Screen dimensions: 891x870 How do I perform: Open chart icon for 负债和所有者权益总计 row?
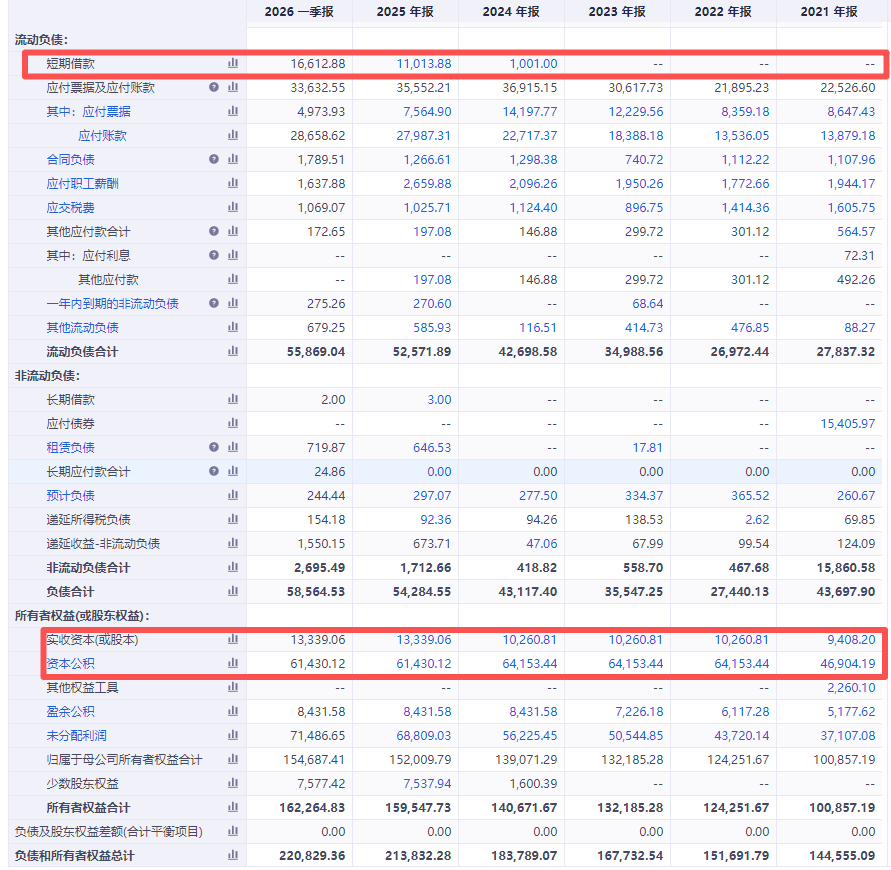(x=232, y=855)
